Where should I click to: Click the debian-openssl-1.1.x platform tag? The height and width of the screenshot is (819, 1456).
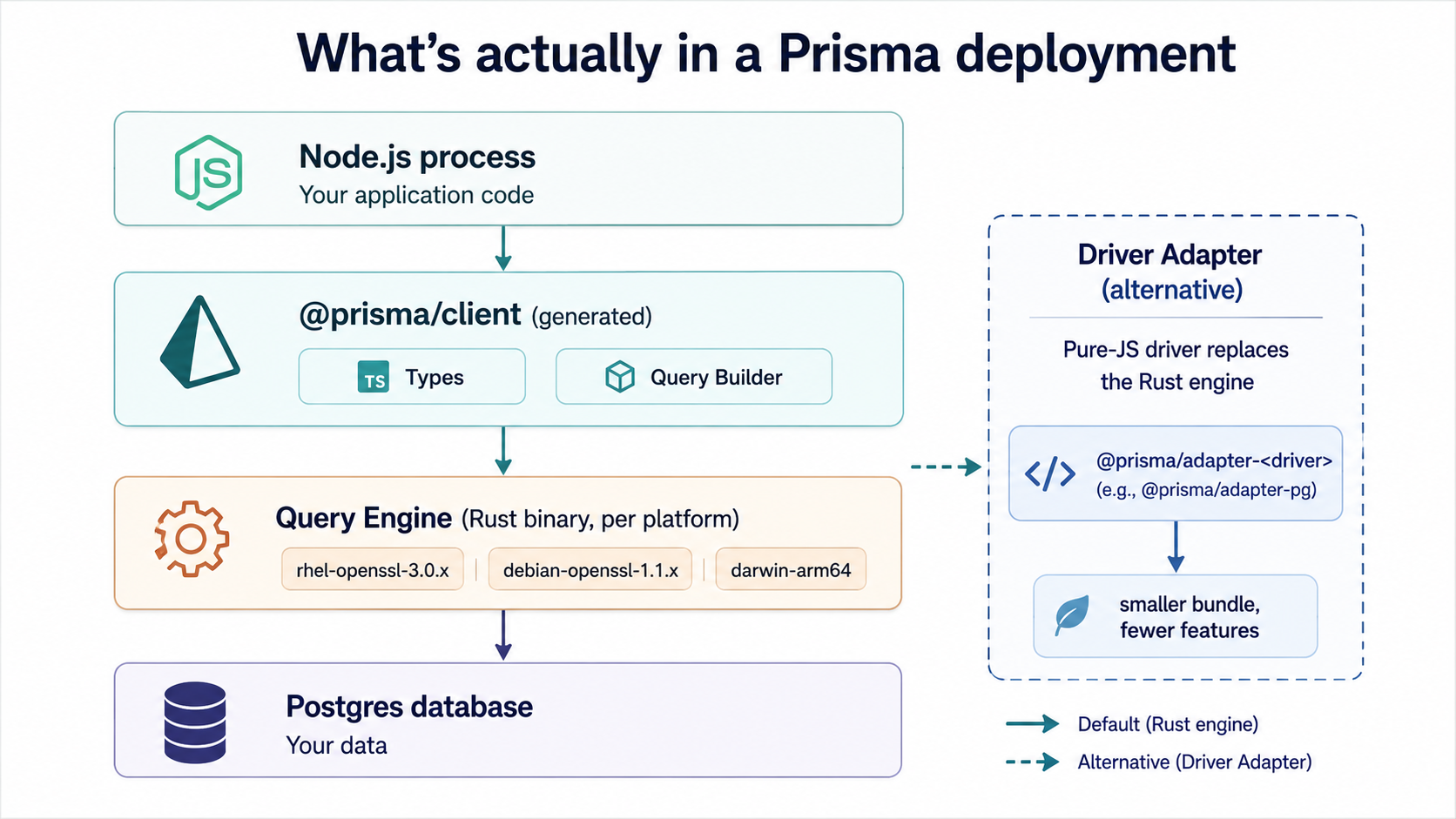[590, 570]
